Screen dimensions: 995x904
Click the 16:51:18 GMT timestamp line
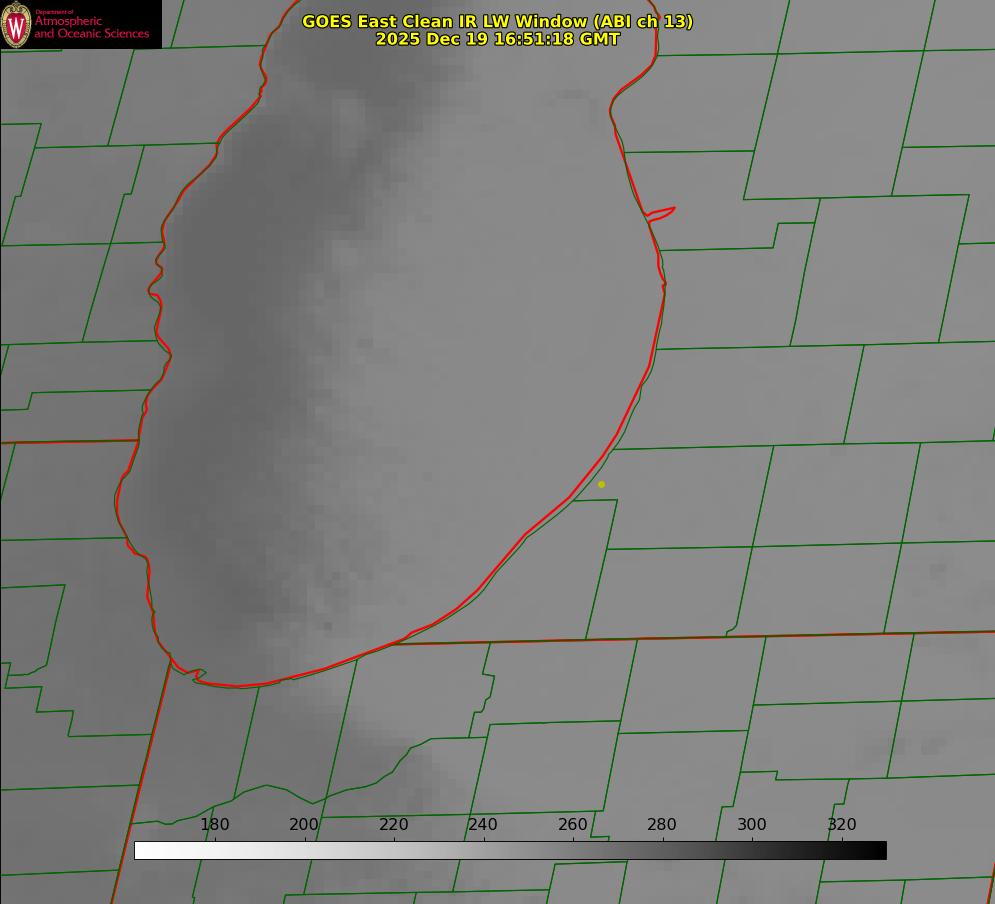(497, 39)
